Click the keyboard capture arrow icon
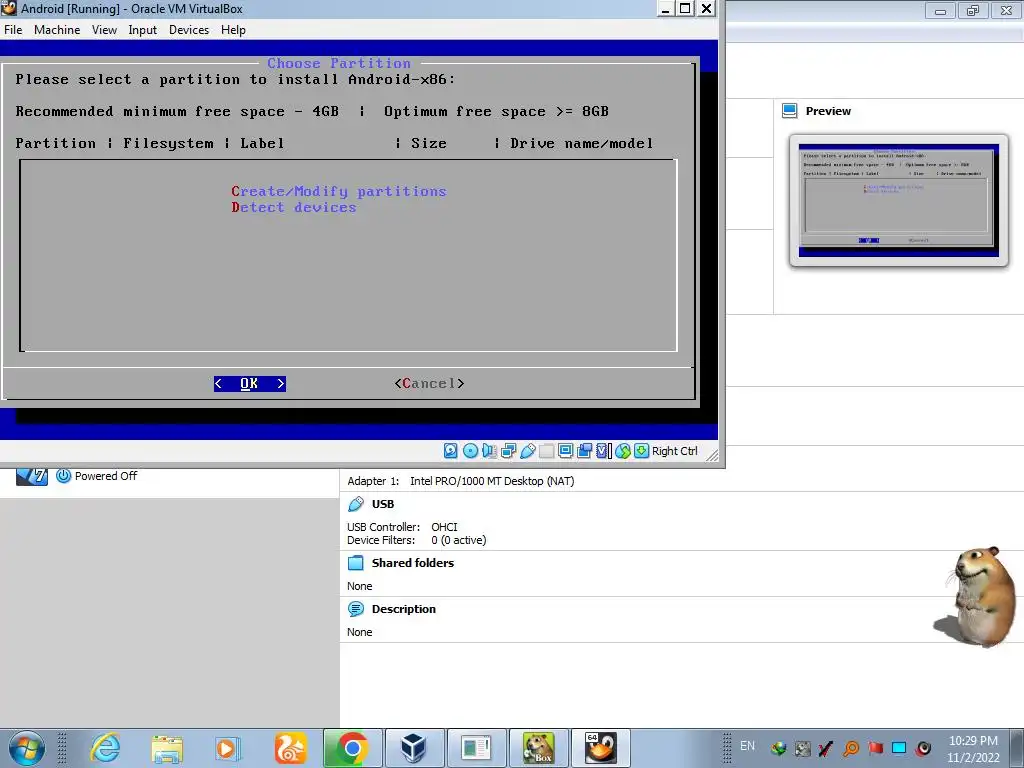Screen dimensions: 1024x768 click(642, 451)
